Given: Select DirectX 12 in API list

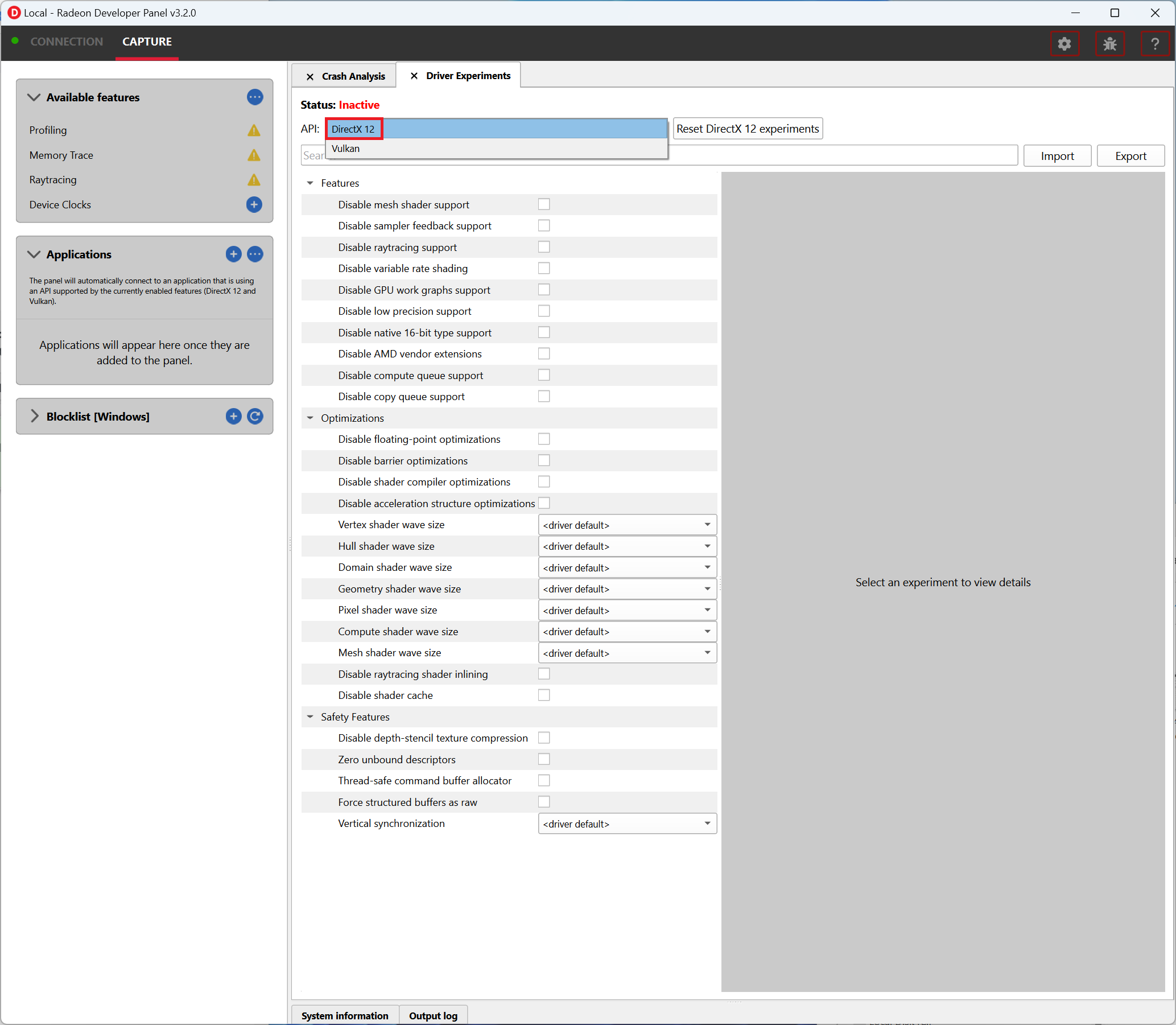Looking at the screenshot, I should [x=496, y=129].
